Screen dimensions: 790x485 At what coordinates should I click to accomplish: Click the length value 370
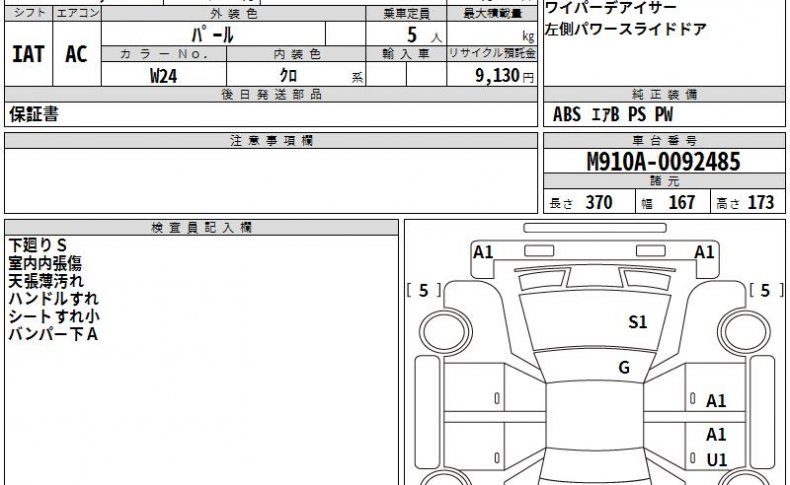coord(599,202)
